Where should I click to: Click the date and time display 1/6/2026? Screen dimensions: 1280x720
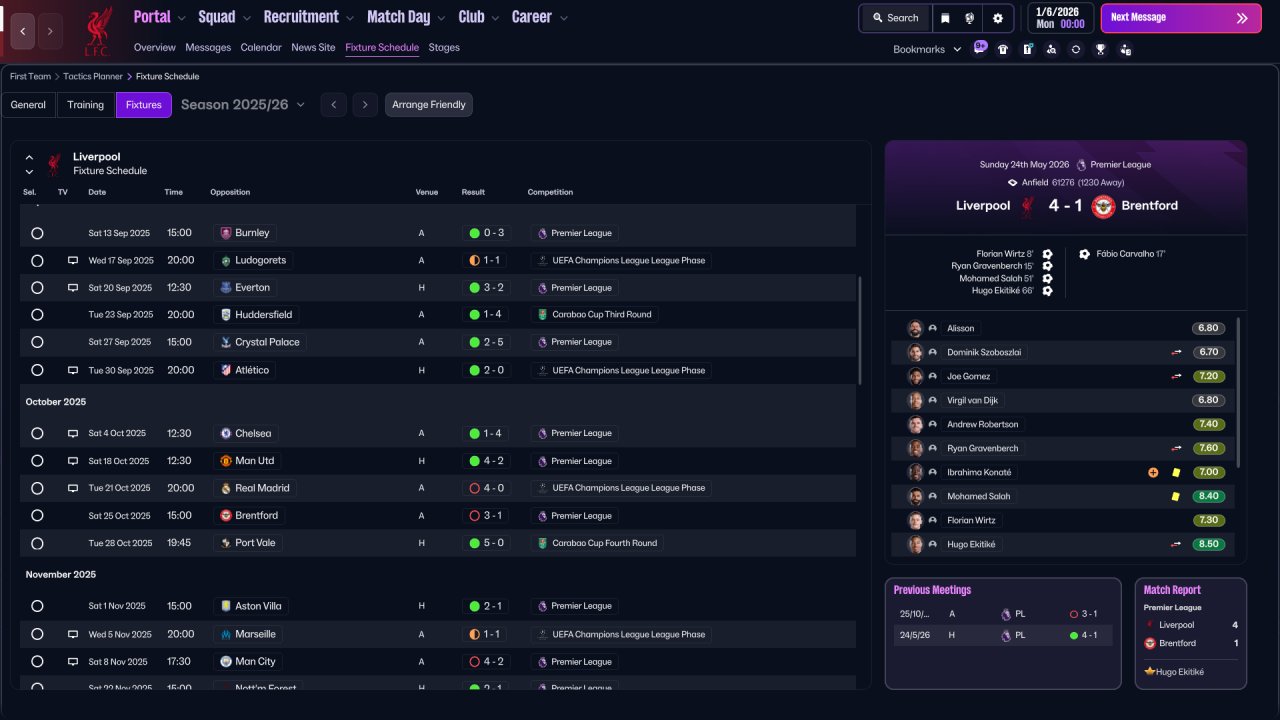tap(1061, 18)
